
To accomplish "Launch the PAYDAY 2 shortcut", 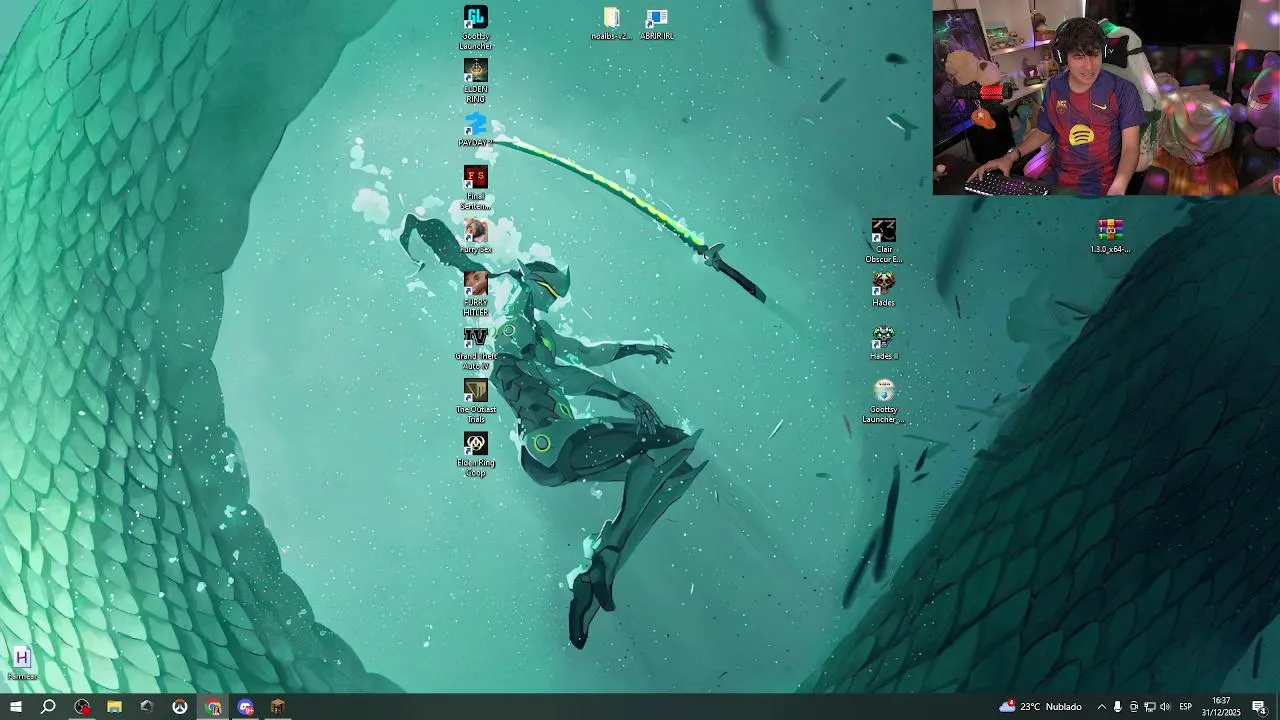I will click(x=476, y=131).
